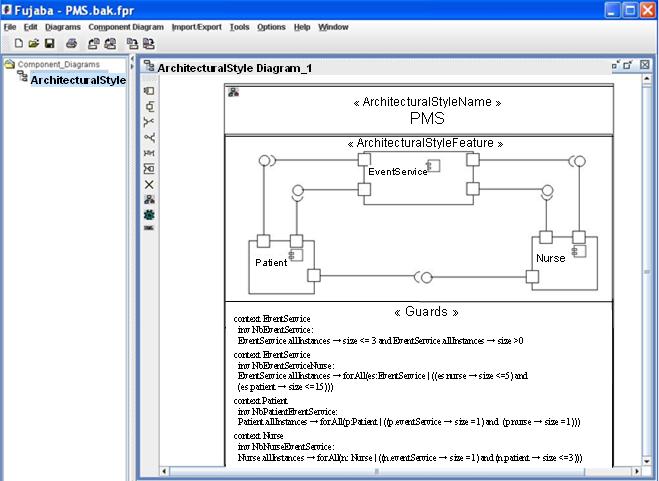Viewport: 659px width, 481px height.
Task: Open the Tools menu
Action: point(240,27)
